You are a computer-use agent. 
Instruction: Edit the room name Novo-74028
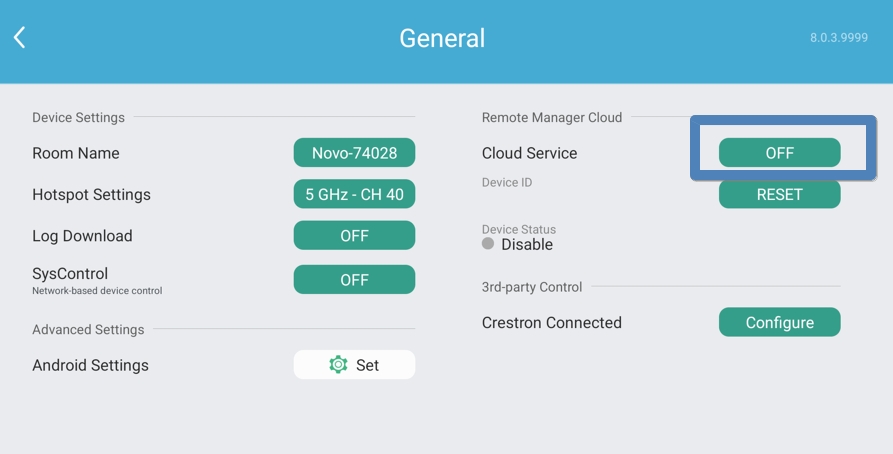coord(354,153)
